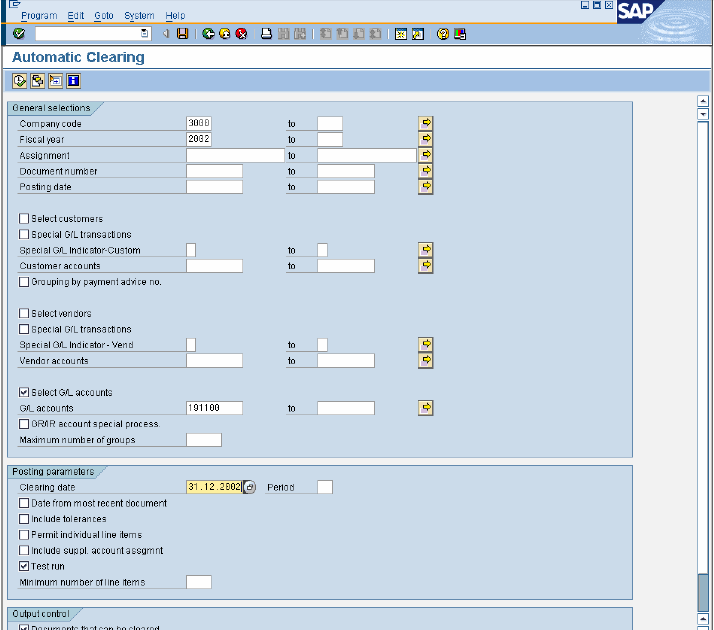The height and width of the screenshot is (630, 714).
Task: Open the Edit menu
Action: (x=76, y=15)
